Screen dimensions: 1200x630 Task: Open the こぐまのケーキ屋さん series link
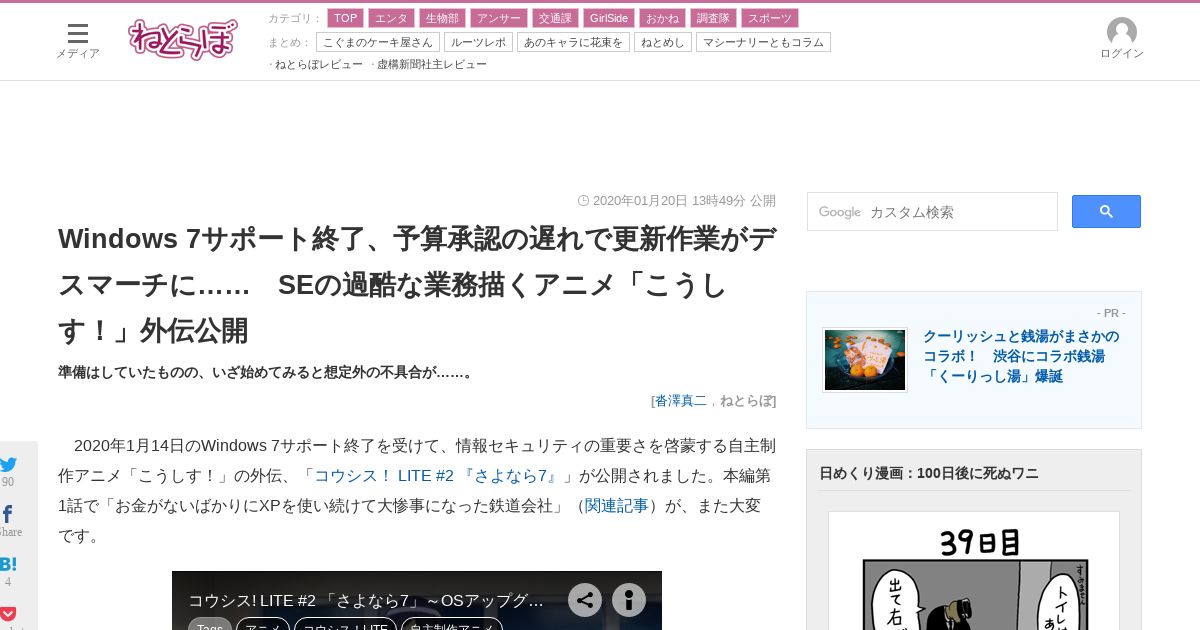378,42
